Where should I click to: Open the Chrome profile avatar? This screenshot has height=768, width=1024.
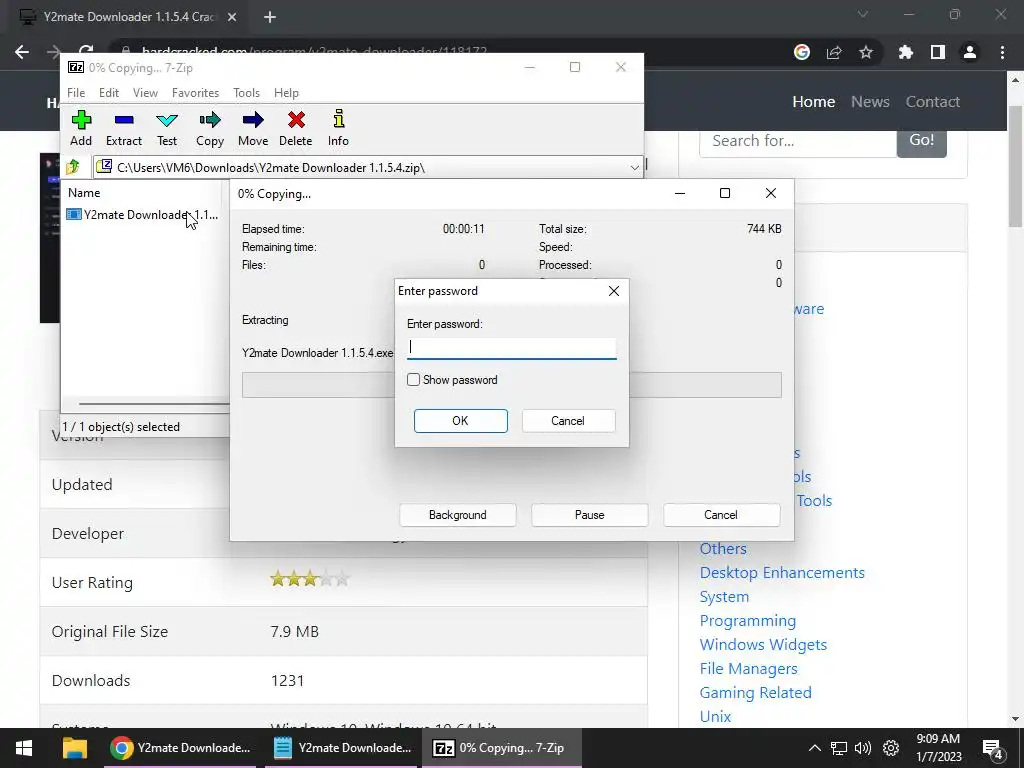pos(970,52)
